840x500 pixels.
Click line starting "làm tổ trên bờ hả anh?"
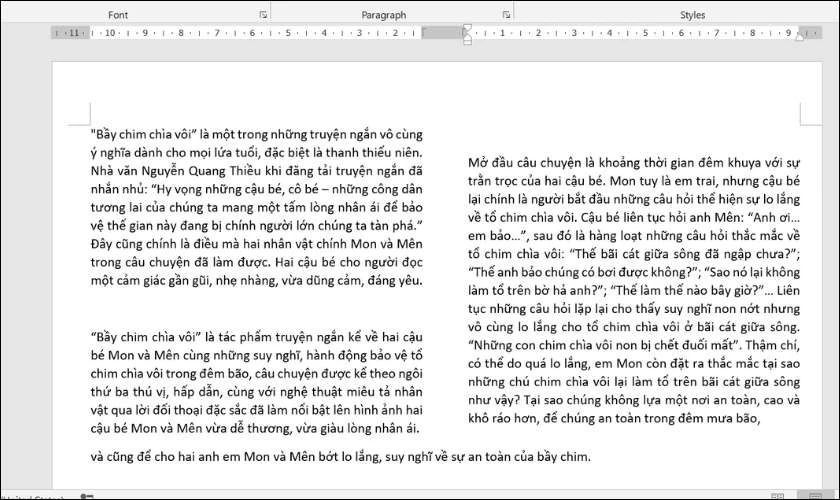pos(634,290)
